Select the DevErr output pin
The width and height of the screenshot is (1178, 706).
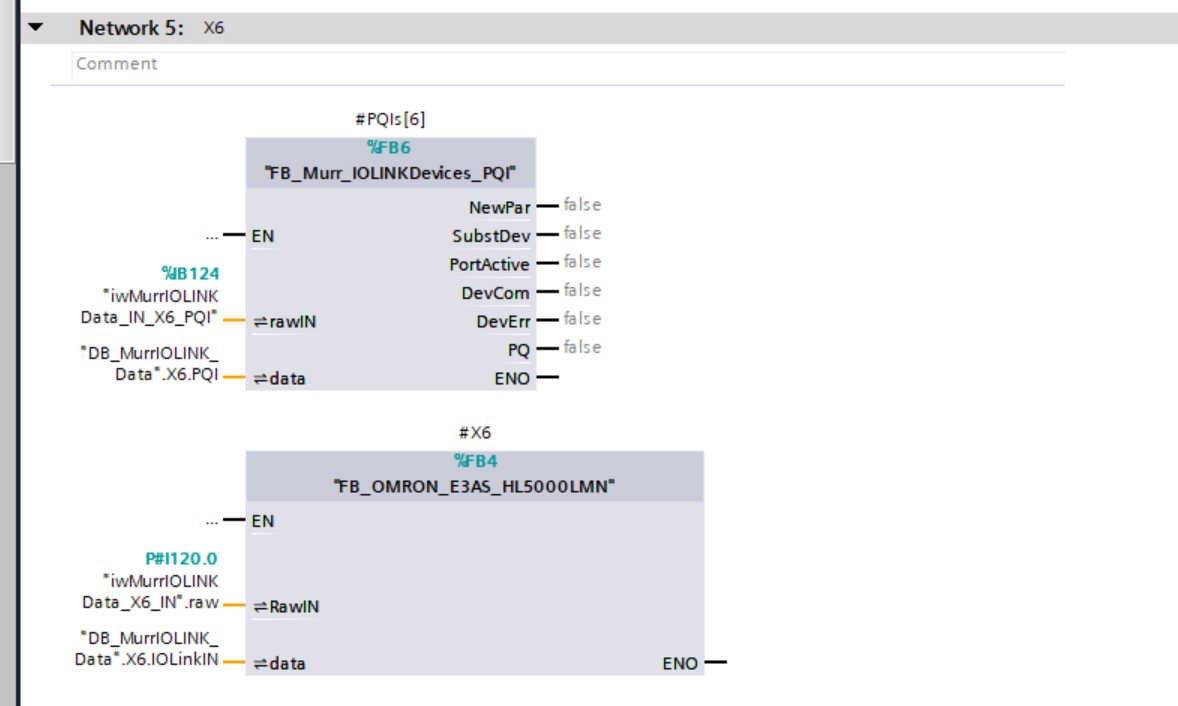pos(503,321)
